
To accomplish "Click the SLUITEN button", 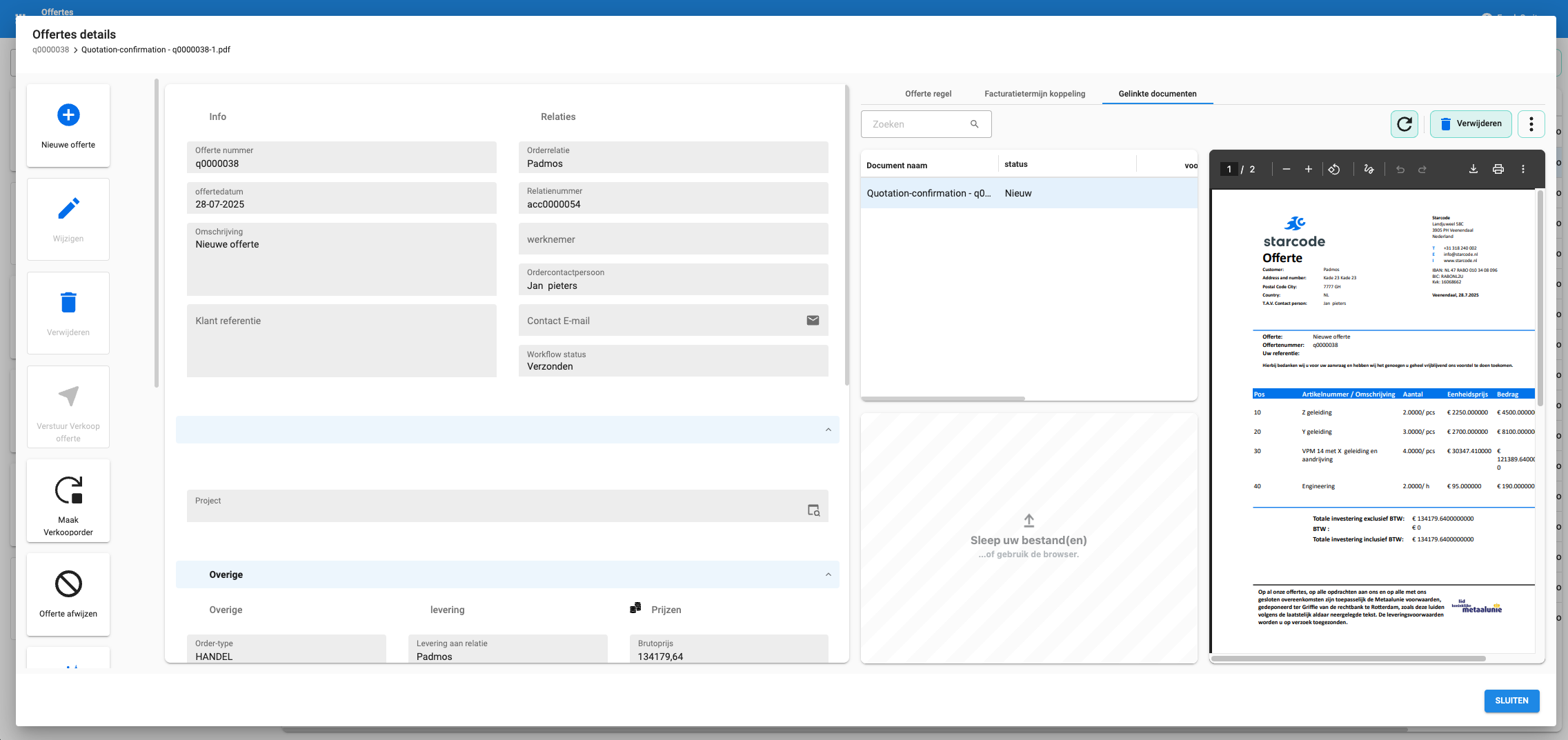I will (x=1511, y=701).
